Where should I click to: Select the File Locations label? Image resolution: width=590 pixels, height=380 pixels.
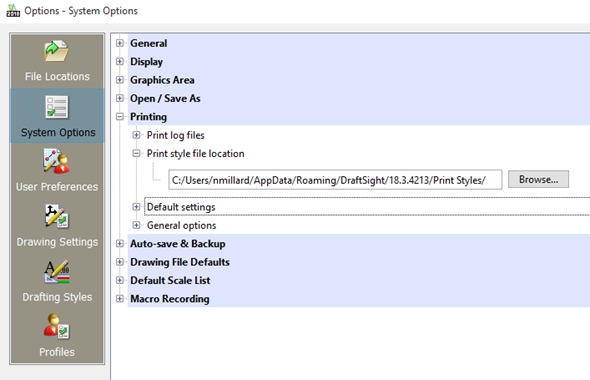point(57,76)
